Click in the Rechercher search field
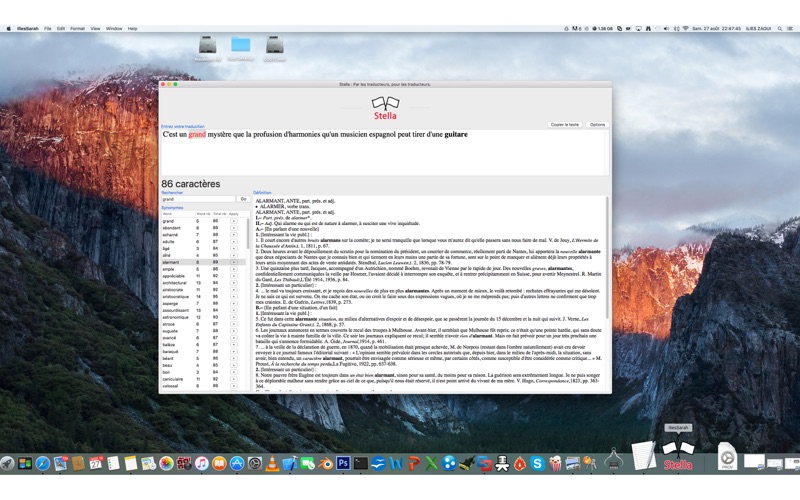800x500 pixels. [x=198, y=199]
